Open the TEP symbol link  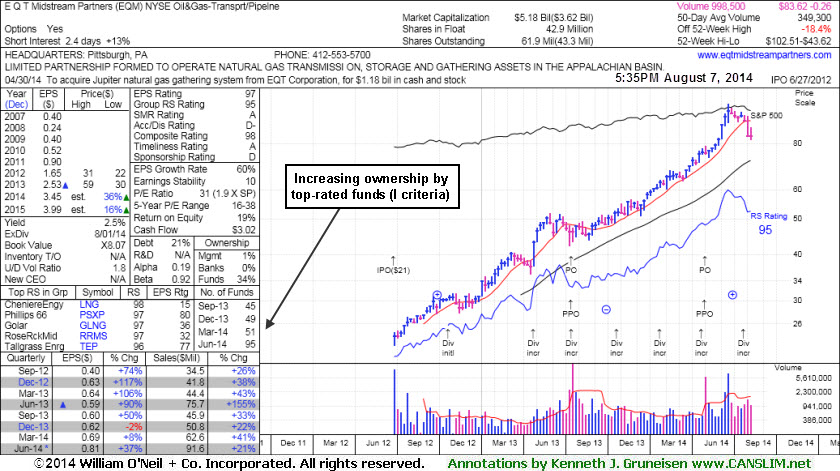click(88, 346)
